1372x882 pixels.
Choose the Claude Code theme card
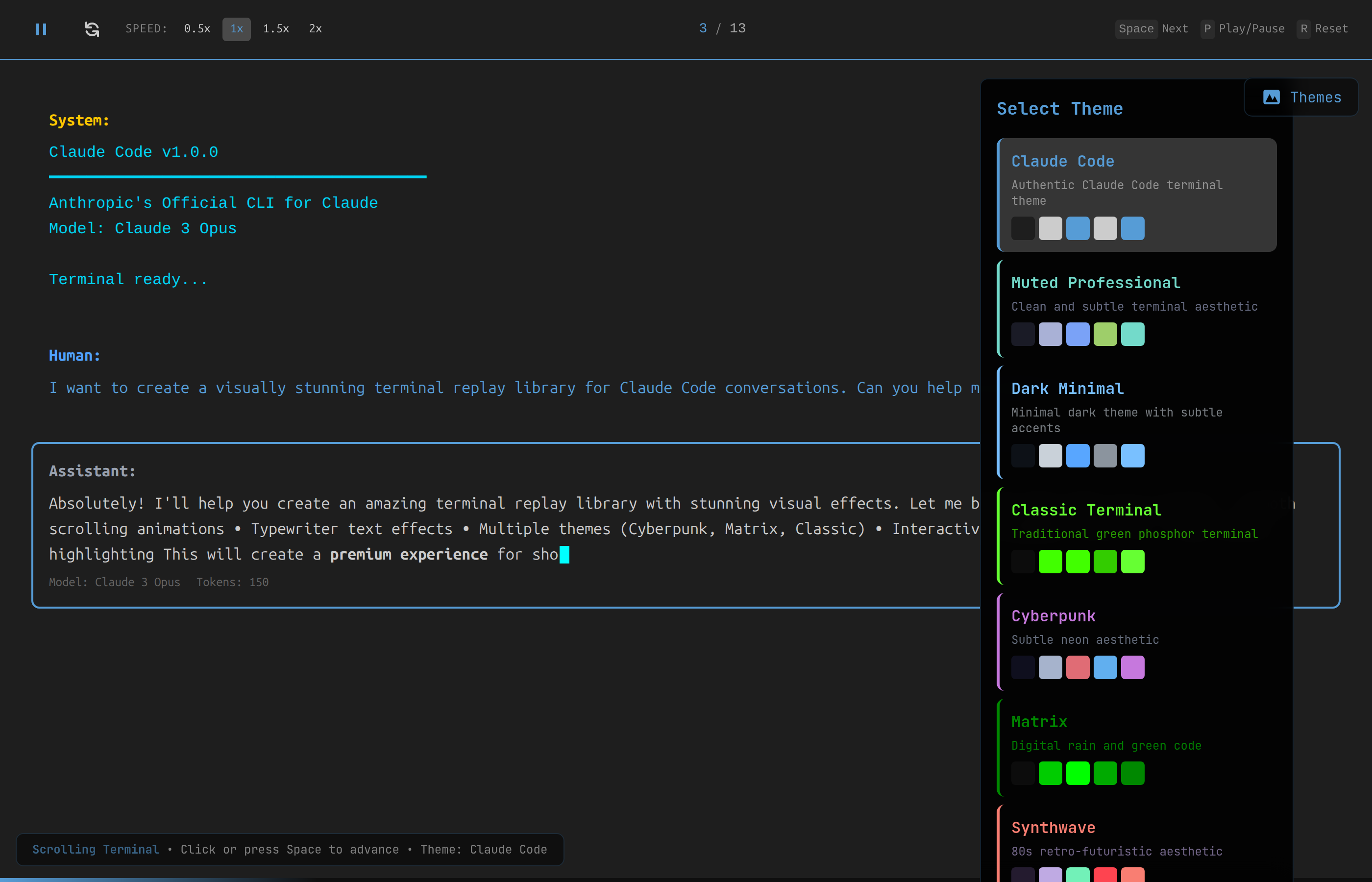click(x=1137, y=195)
